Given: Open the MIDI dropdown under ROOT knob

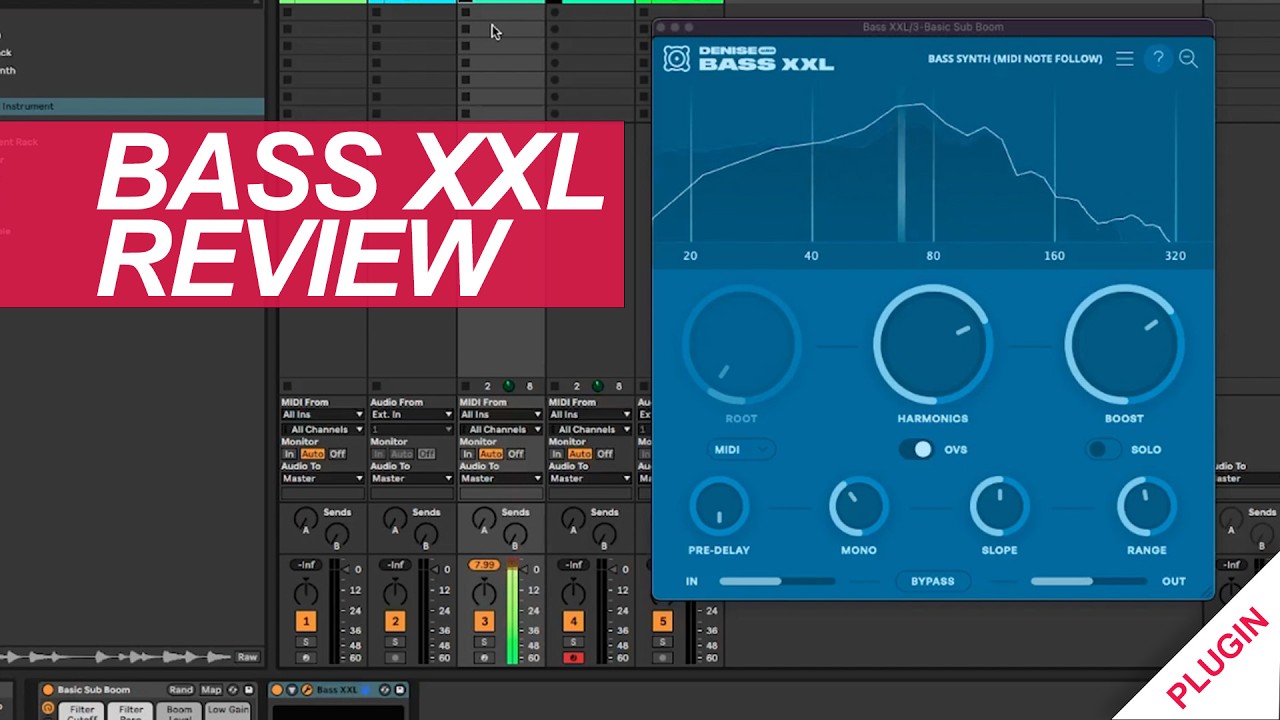Looking at the screenshot, I should coord(741,450).
